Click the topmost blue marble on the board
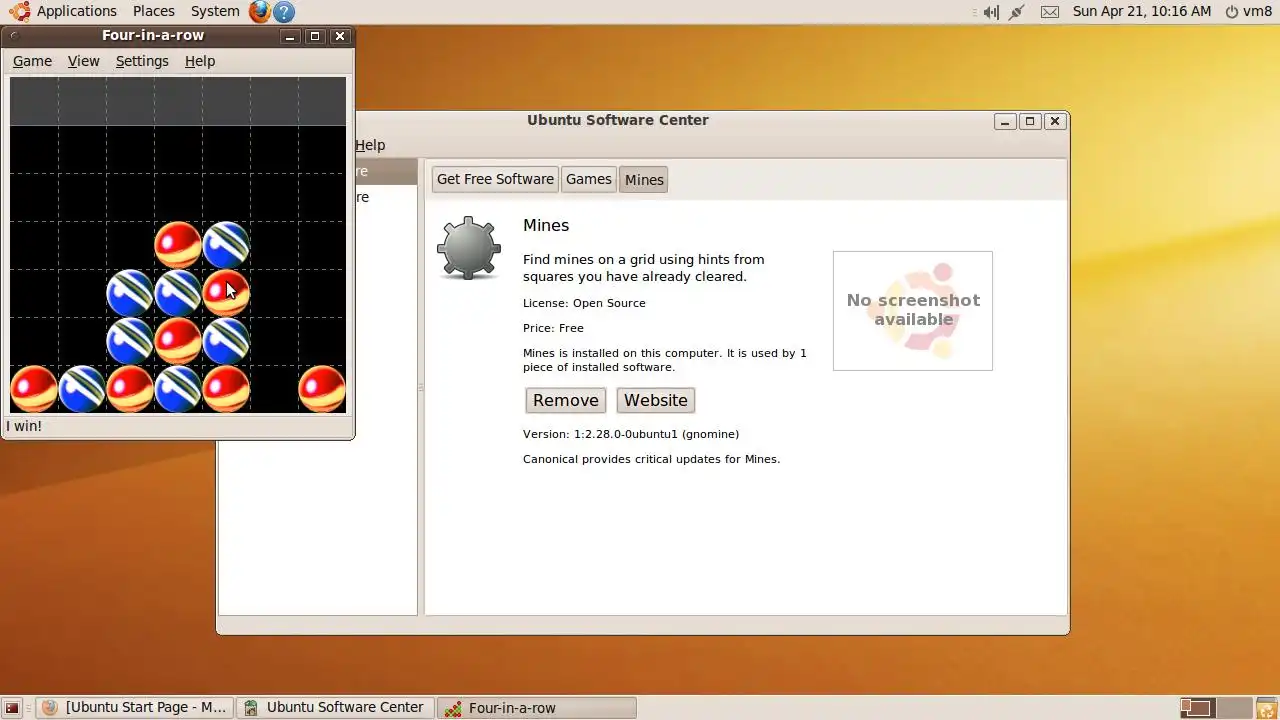The image size is (1280, 720). click(x=226, y=245)
